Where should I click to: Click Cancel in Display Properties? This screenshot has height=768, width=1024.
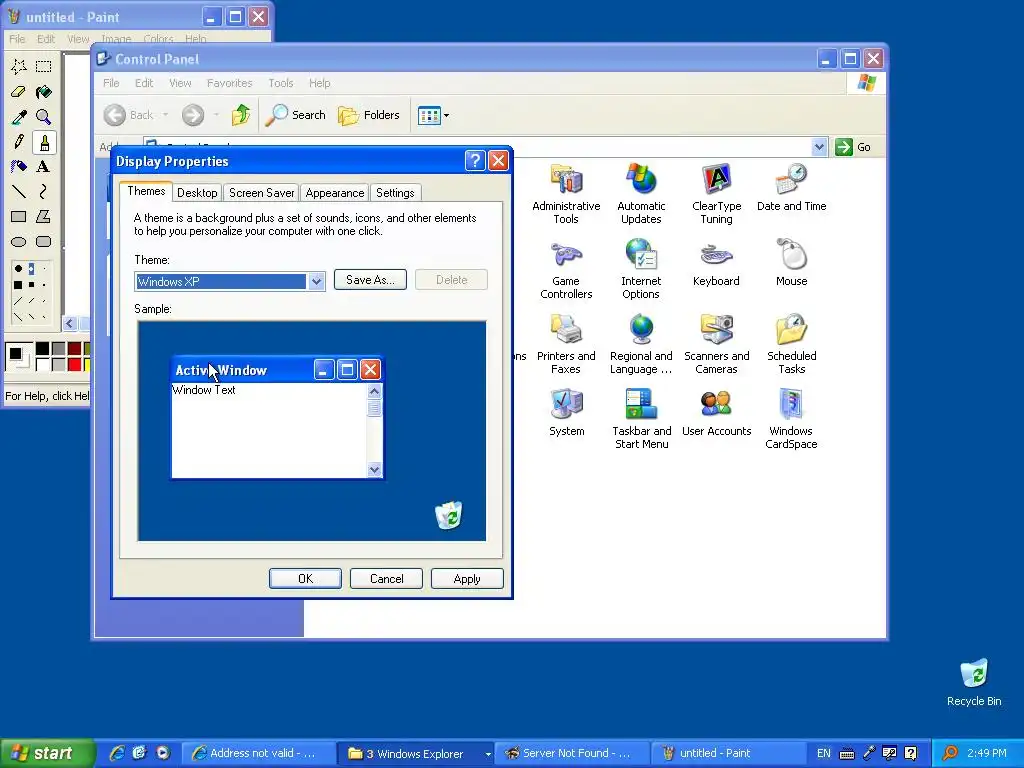tap(387, 579)
